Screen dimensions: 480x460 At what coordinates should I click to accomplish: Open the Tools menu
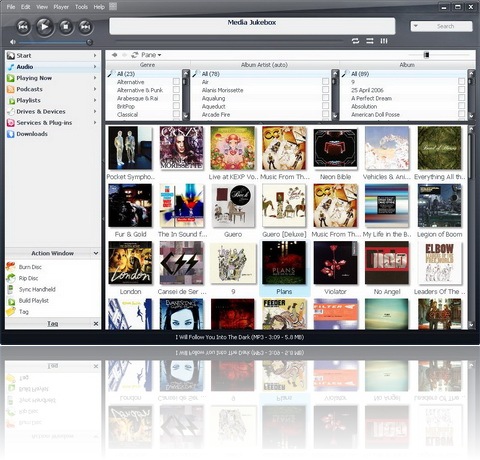coord(81,7)
